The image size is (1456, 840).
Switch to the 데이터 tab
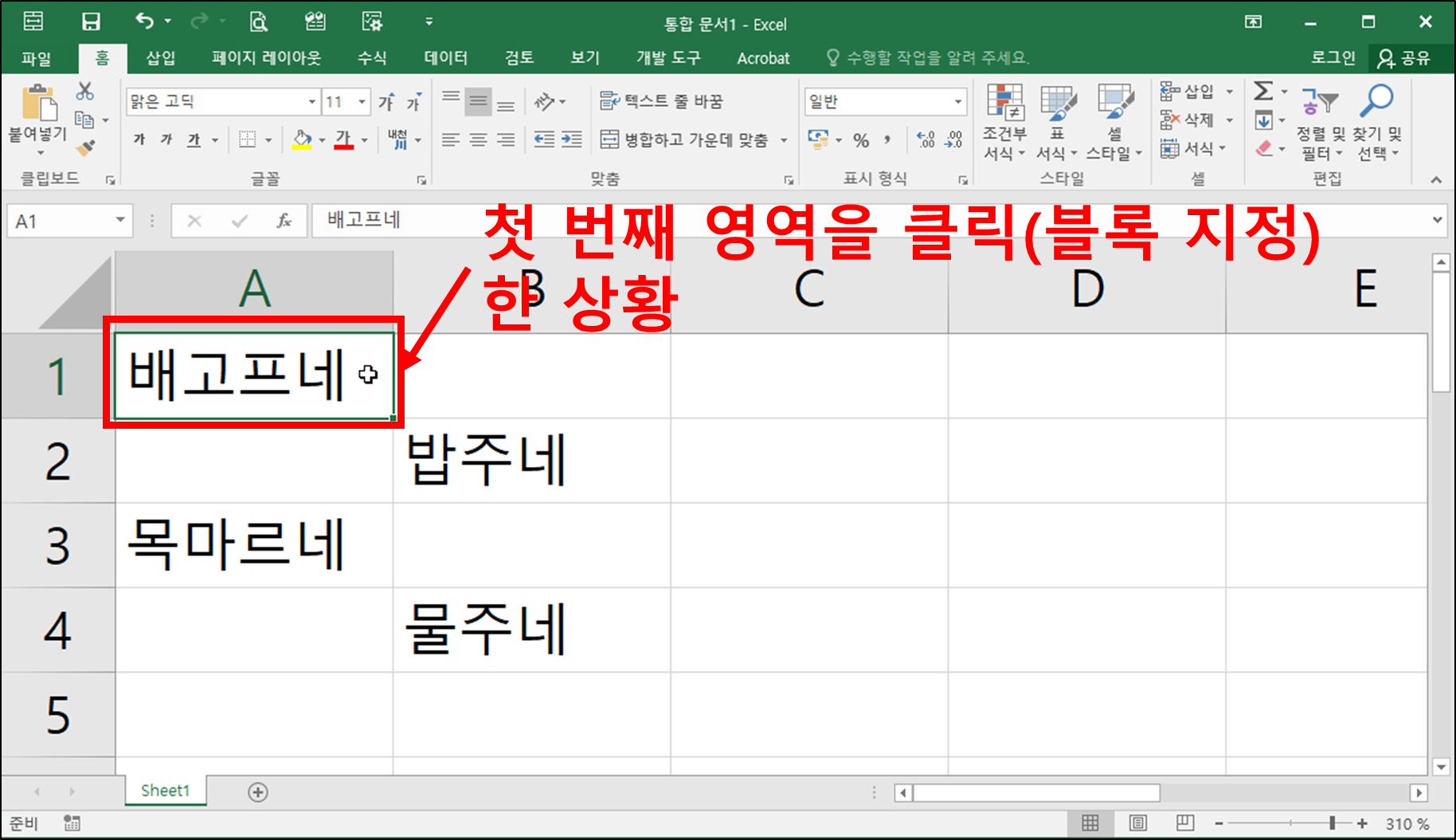(445, 58)
